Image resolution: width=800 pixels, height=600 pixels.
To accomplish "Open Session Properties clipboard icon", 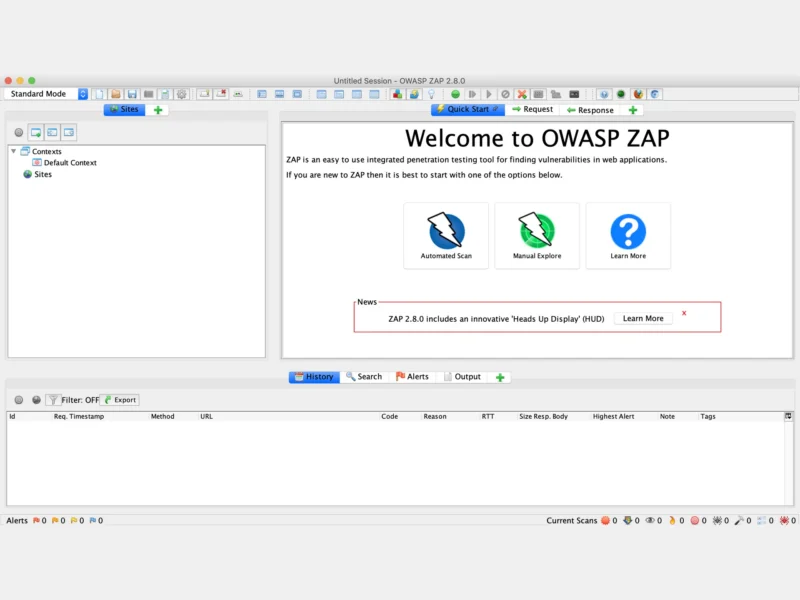I will tap(165, 94).
